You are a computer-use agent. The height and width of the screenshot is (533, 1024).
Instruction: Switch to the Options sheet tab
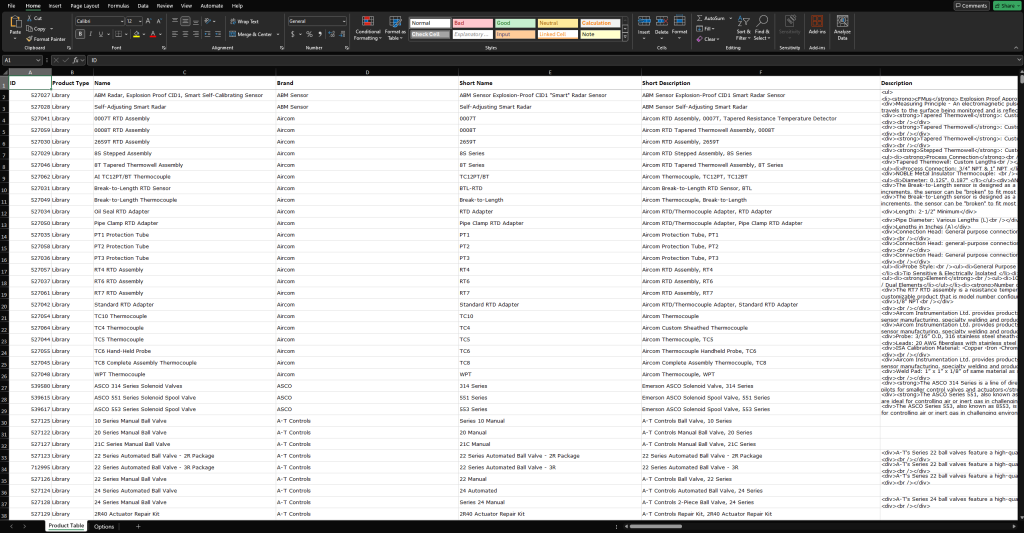click(x=104, y=526)
